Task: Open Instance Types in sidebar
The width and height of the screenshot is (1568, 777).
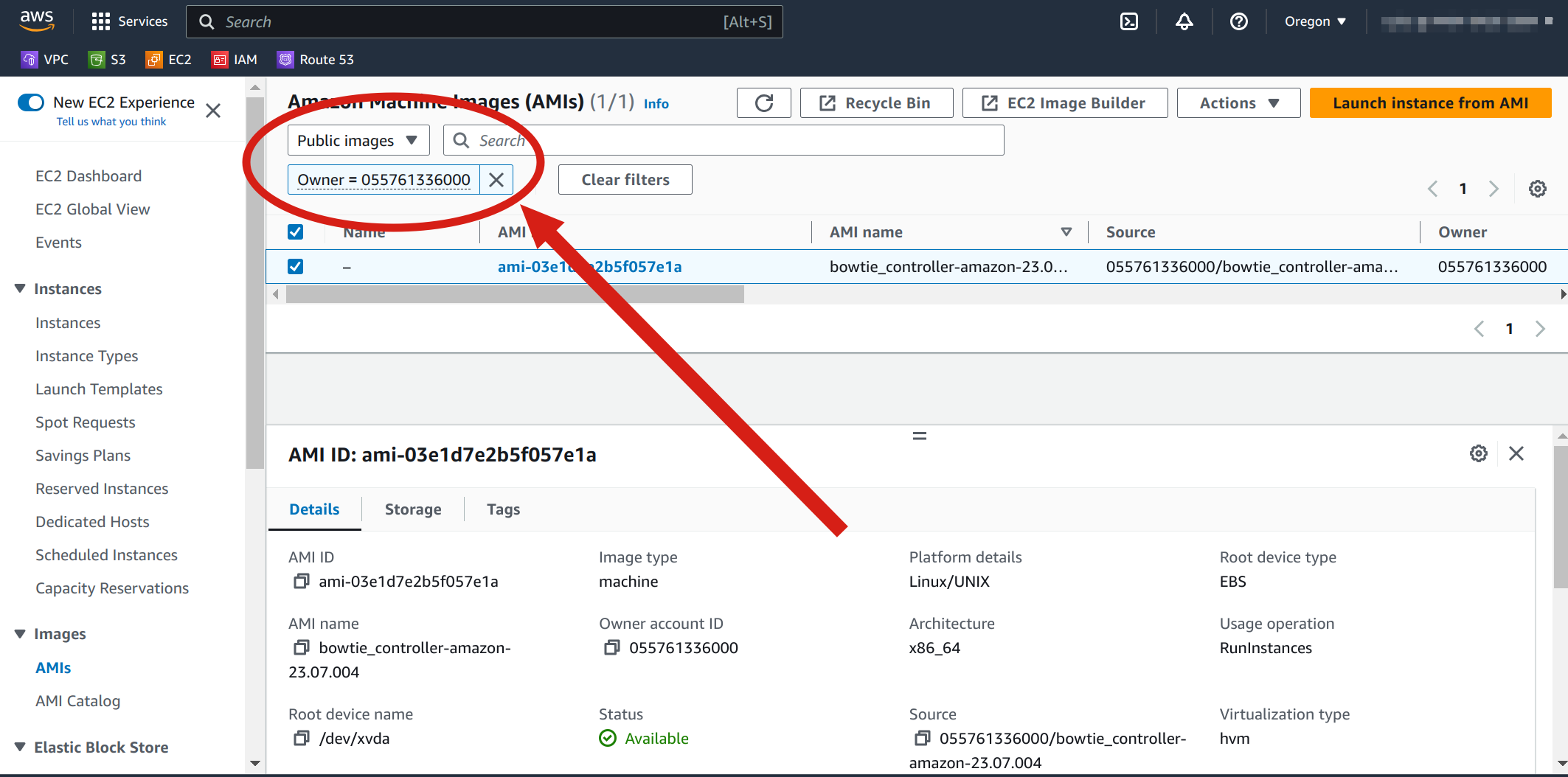Action: pos(86,356)
